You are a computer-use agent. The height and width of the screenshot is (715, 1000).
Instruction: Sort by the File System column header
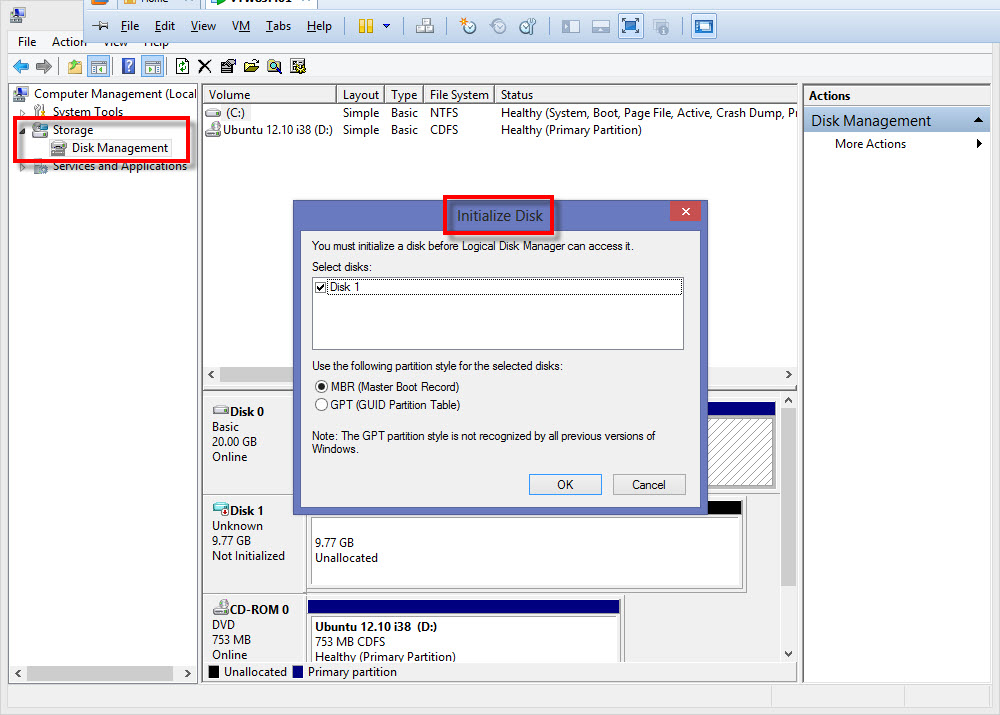459,94
